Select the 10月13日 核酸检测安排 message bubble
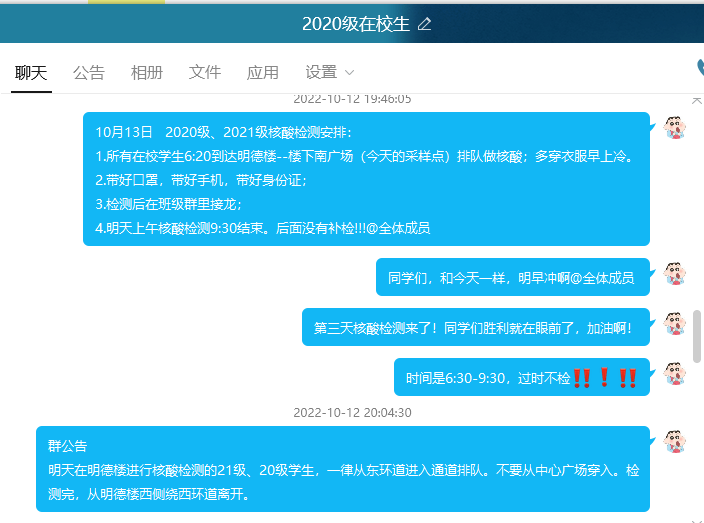This screenshot has height=523, width=704. coord(366,179)
